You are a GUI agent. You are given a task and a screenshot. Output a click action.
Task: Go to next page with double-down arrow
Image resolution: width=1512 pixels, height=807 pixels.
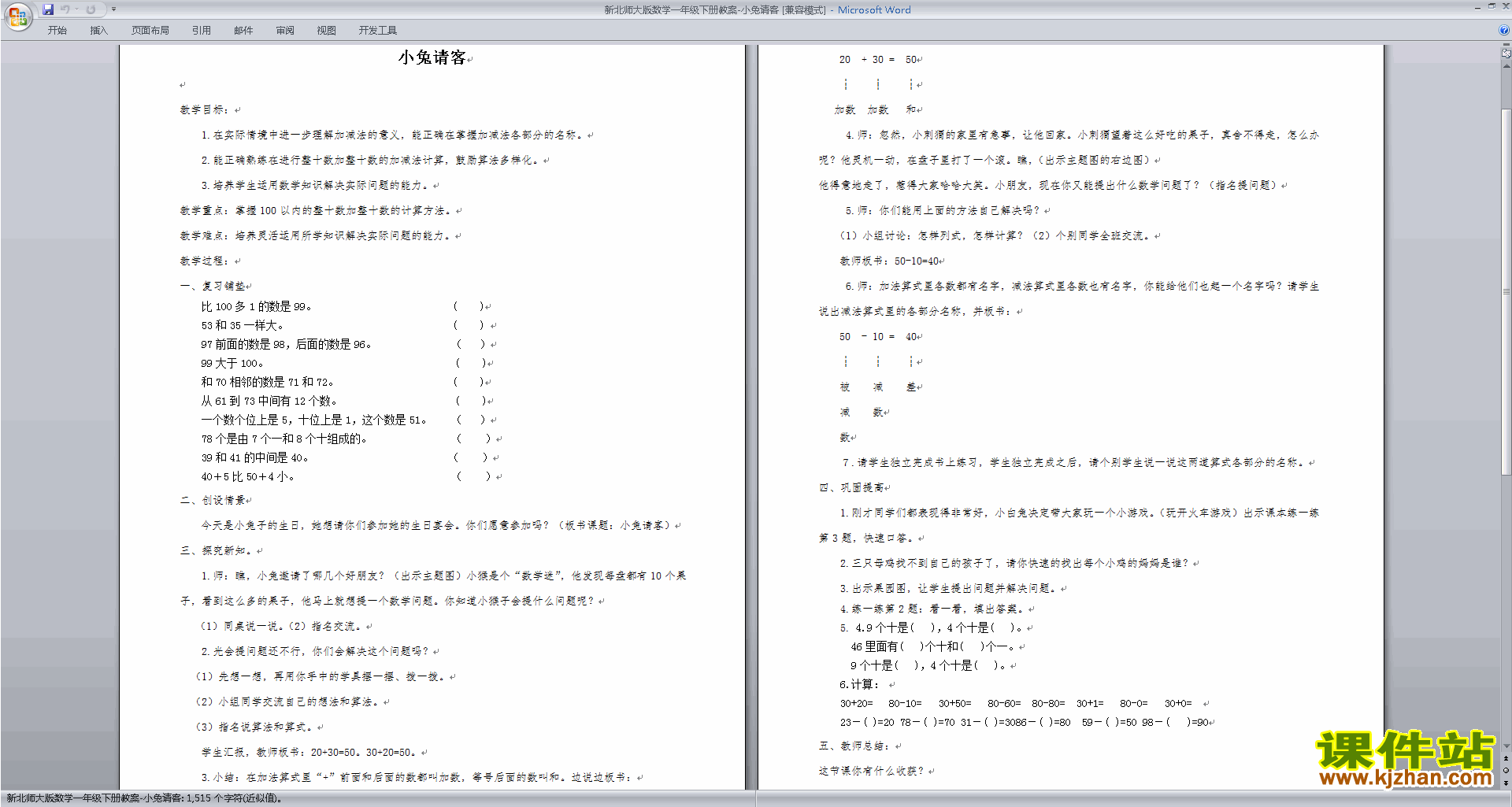(x=1506, y=783)
